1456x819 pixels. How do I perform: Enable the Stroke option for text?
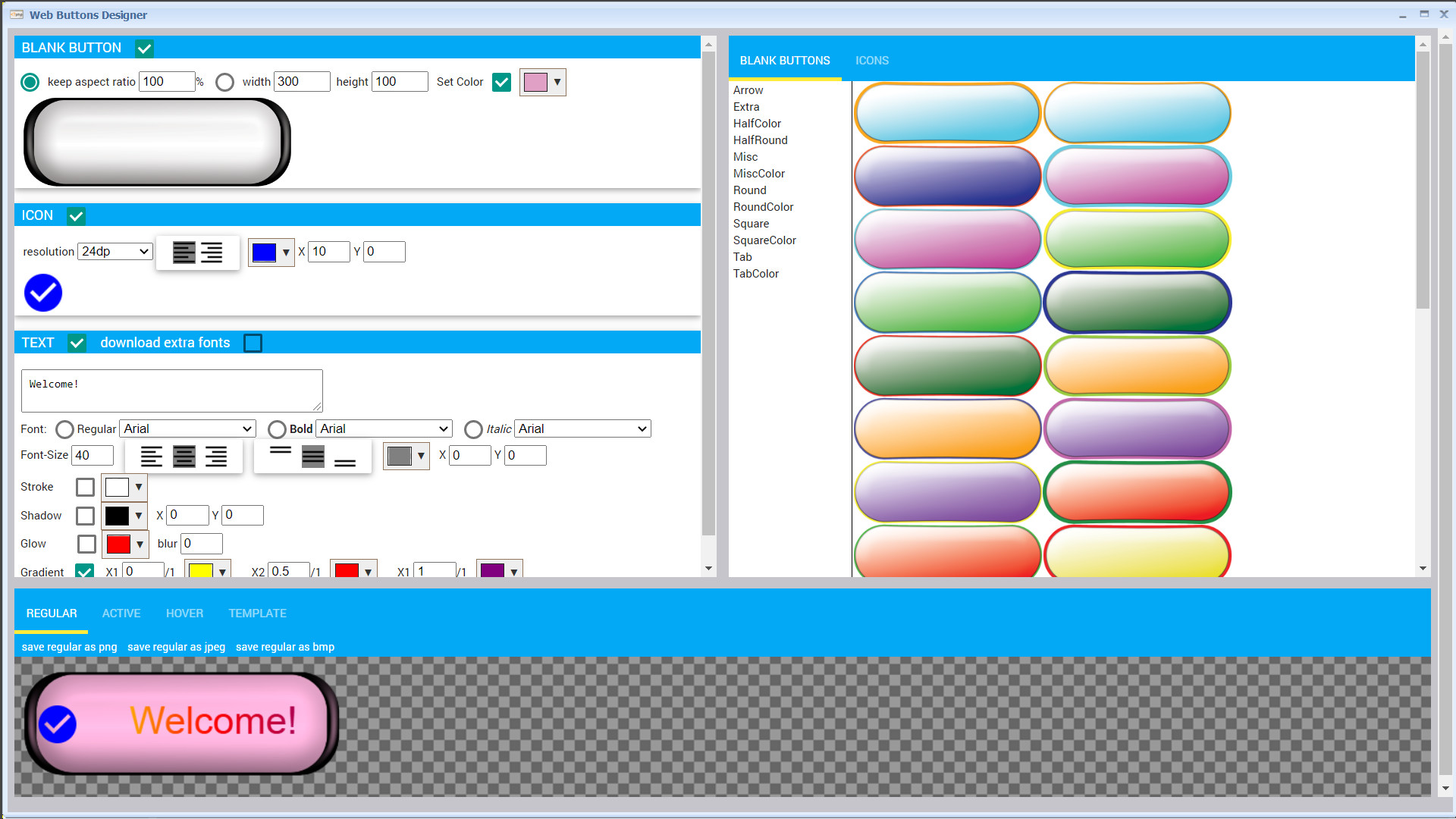coord(84,488)
